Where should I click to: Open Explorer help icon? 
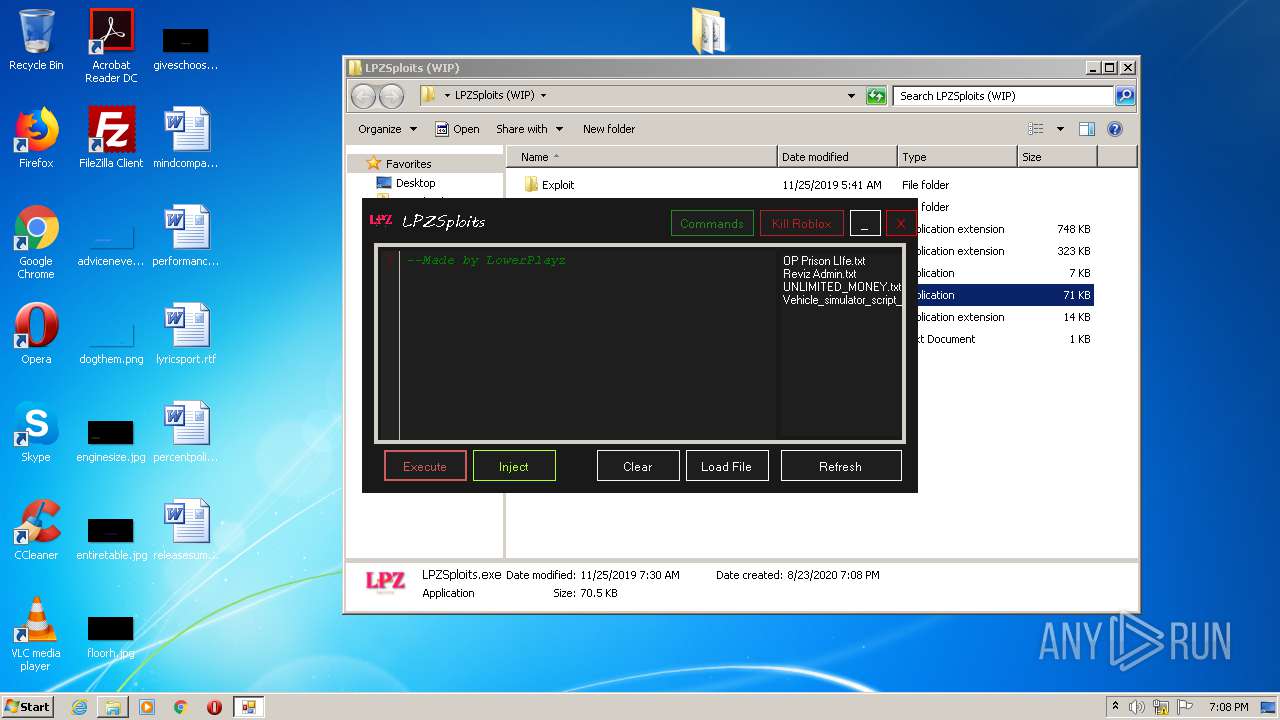pyautogui.click(x=1115, y=129)
